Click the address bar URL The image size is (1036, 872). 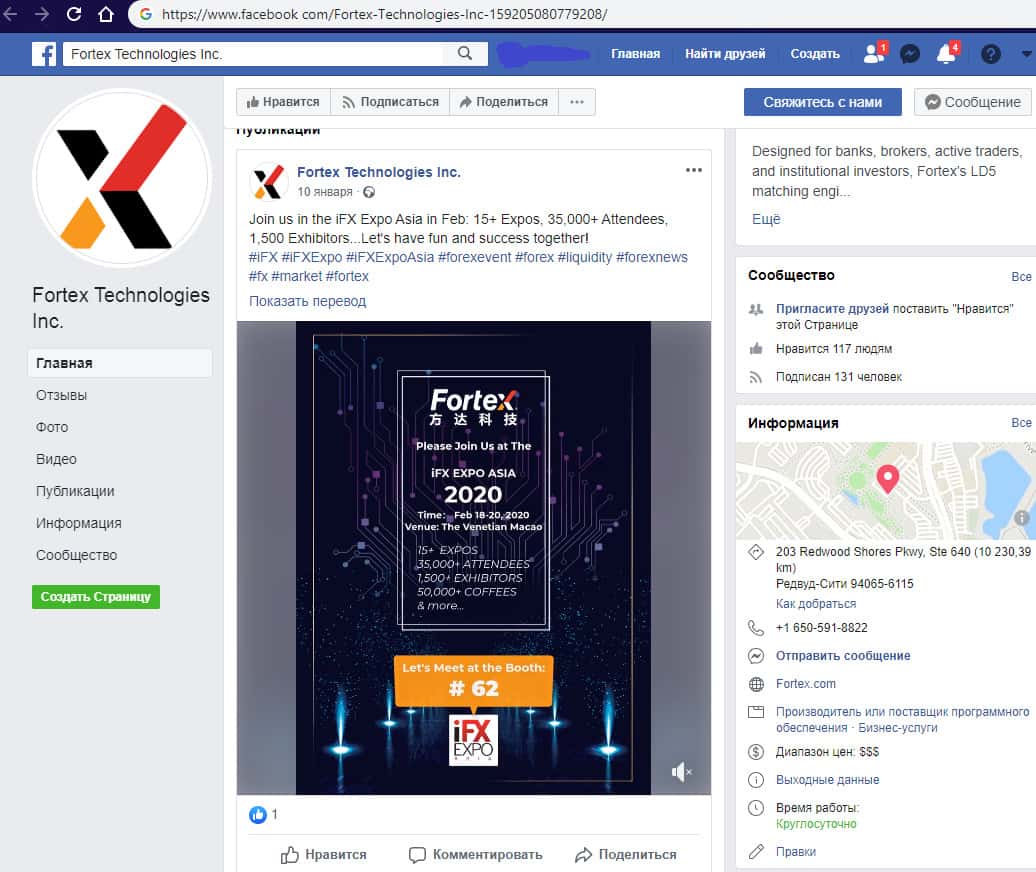click(x=384, y=14)
